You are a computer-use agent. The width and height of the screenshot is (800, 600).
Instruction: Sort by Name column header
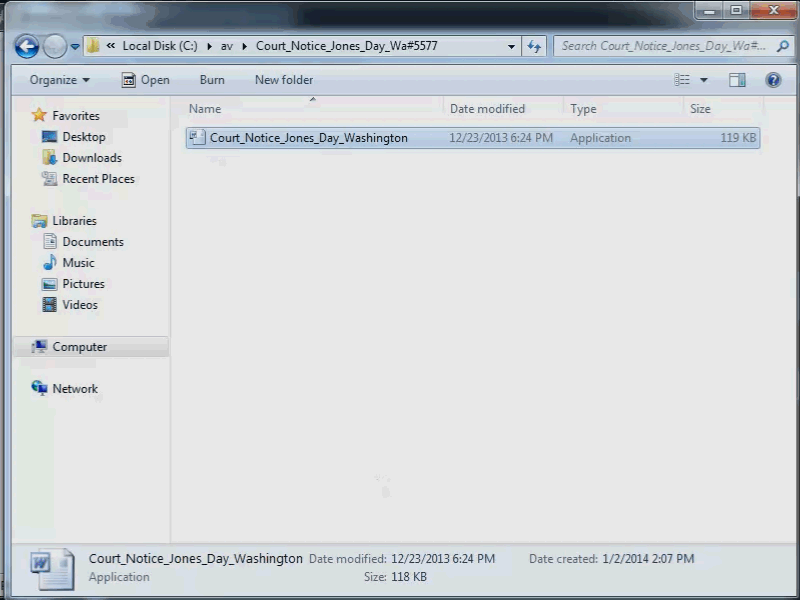tap(205, 109)
